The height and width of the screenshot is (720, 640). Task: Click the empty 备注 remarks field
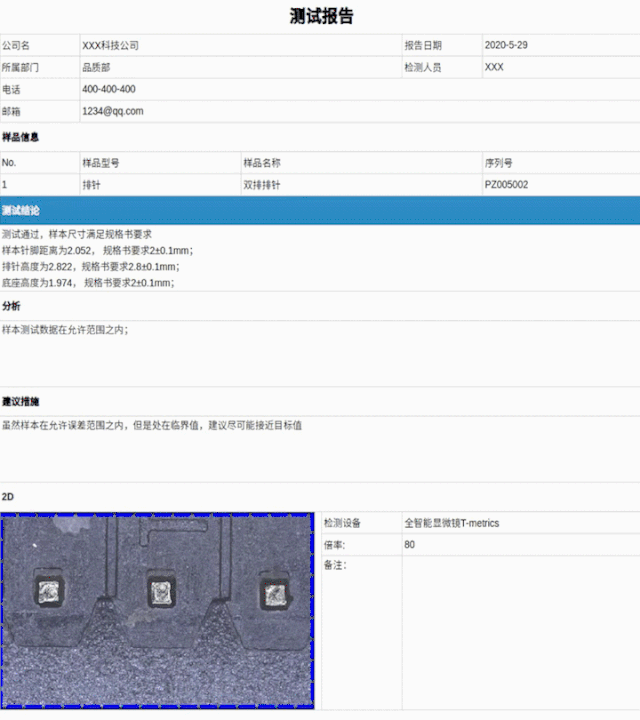pos(520,630)
